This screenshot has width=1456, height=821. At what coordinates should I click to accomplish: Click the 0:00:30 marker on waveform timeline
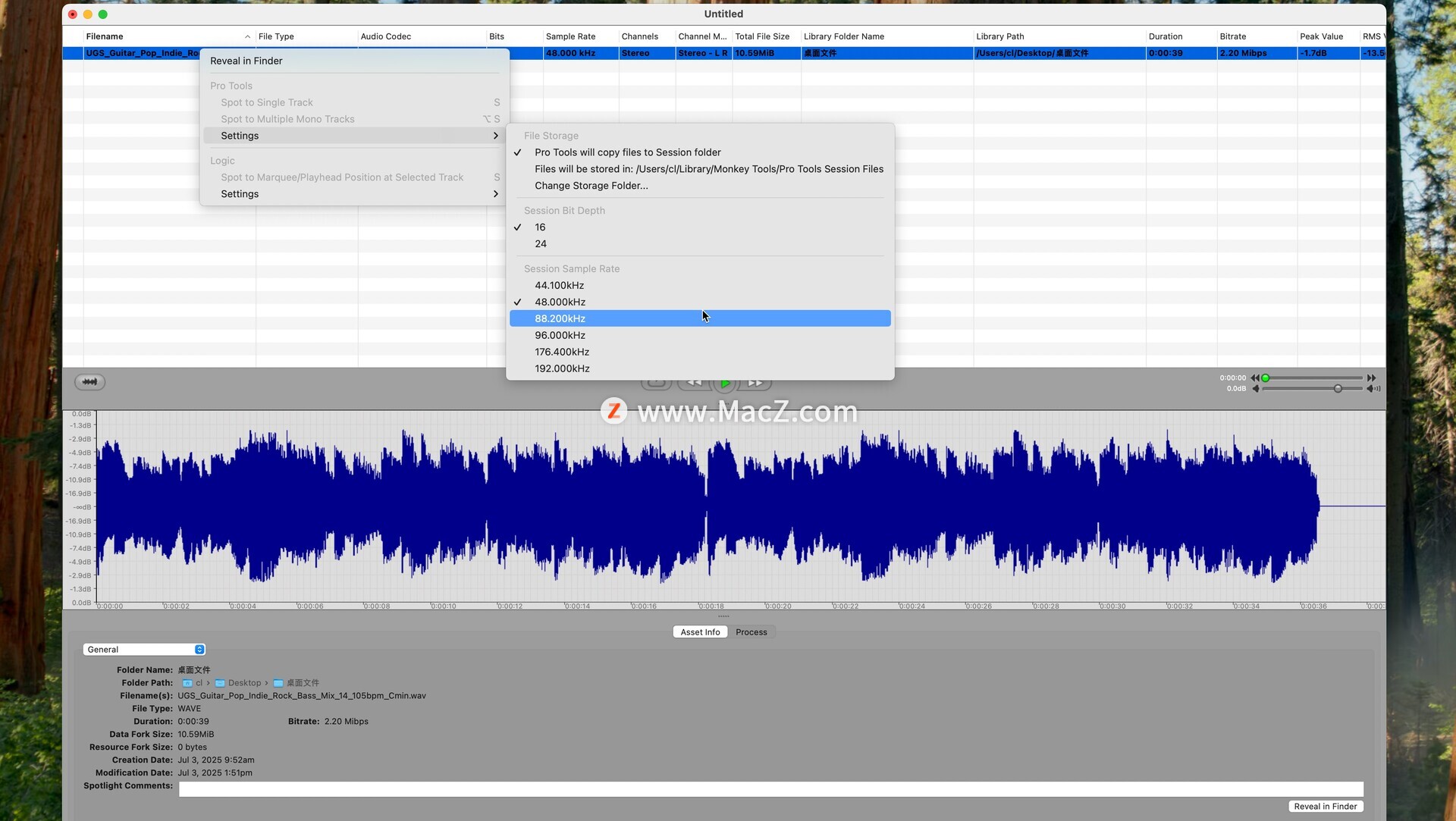[1112, 606]
